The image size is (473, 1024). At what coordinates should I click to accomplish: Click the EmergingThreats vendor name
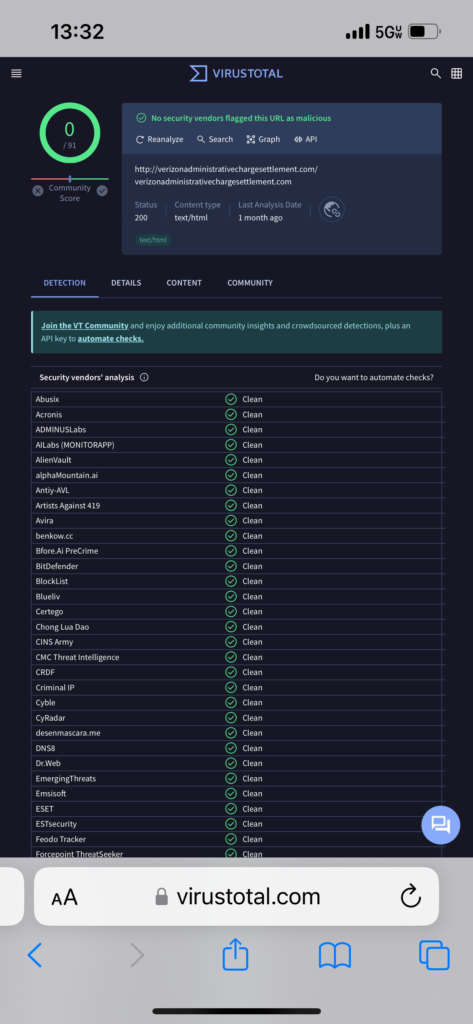pos(66,778)
